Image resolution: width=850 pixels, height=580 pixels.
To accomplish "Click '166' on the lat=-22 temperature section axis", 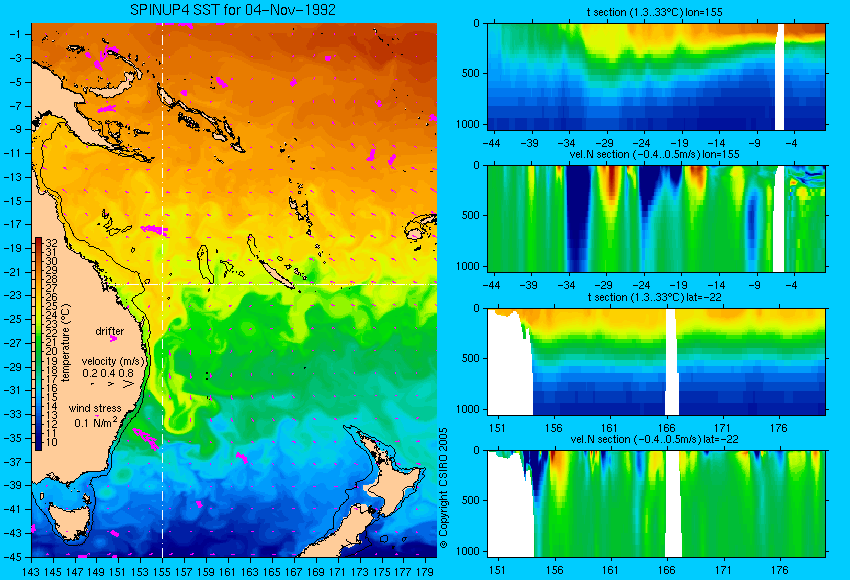I will (666, 428).
